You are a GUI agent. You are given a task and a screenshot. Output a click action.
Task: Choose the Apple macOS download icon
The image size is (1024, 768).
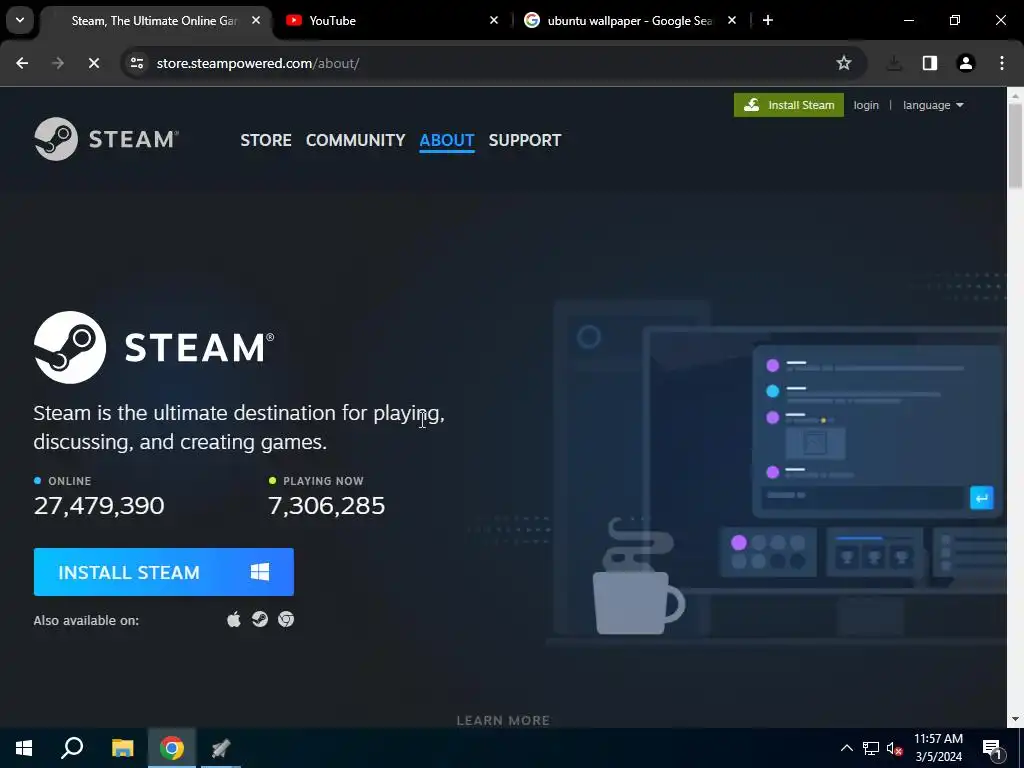coord(234,619)
